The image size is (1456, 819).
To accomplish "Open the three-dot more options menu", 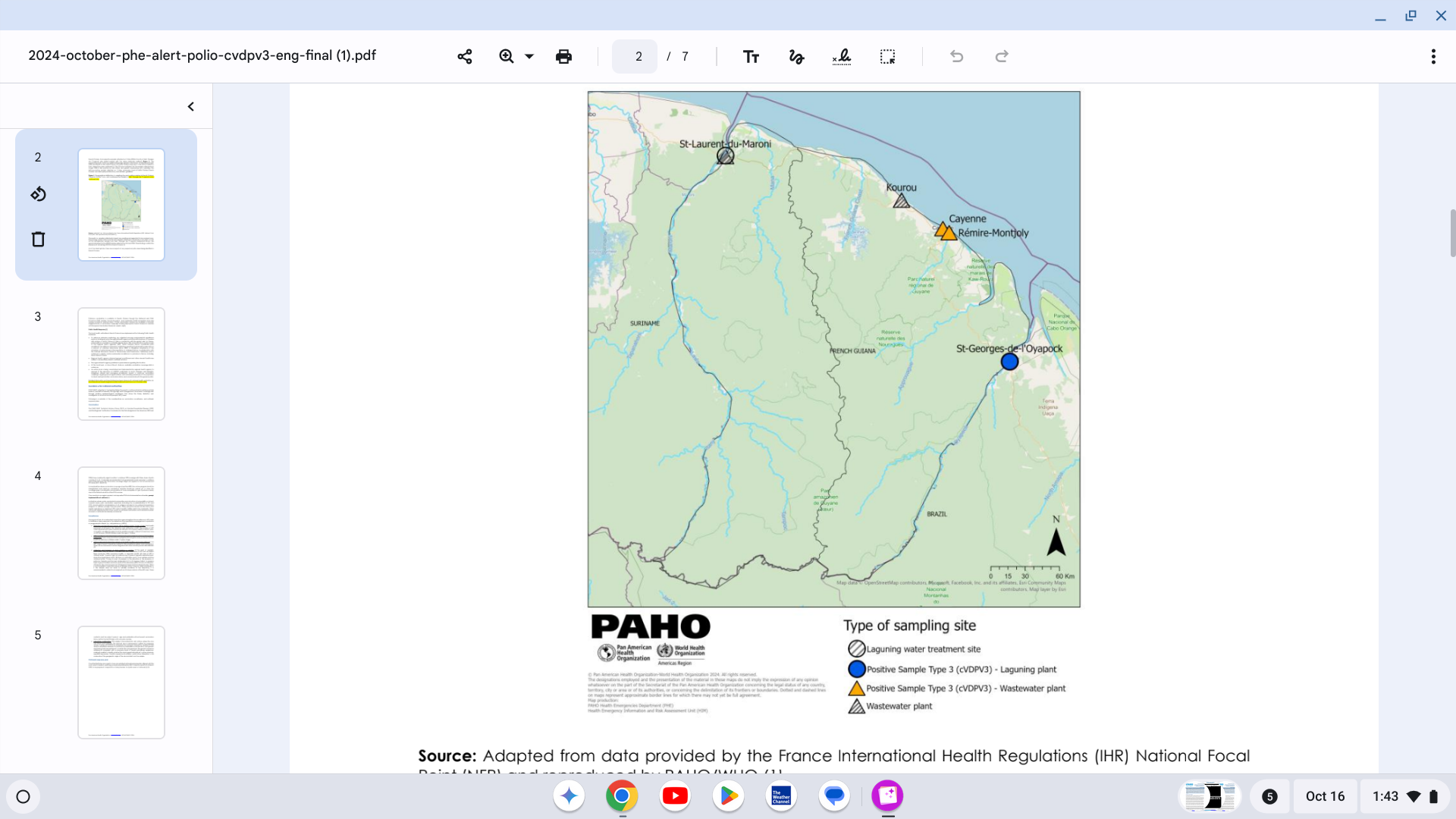I will pos(1433,57).
